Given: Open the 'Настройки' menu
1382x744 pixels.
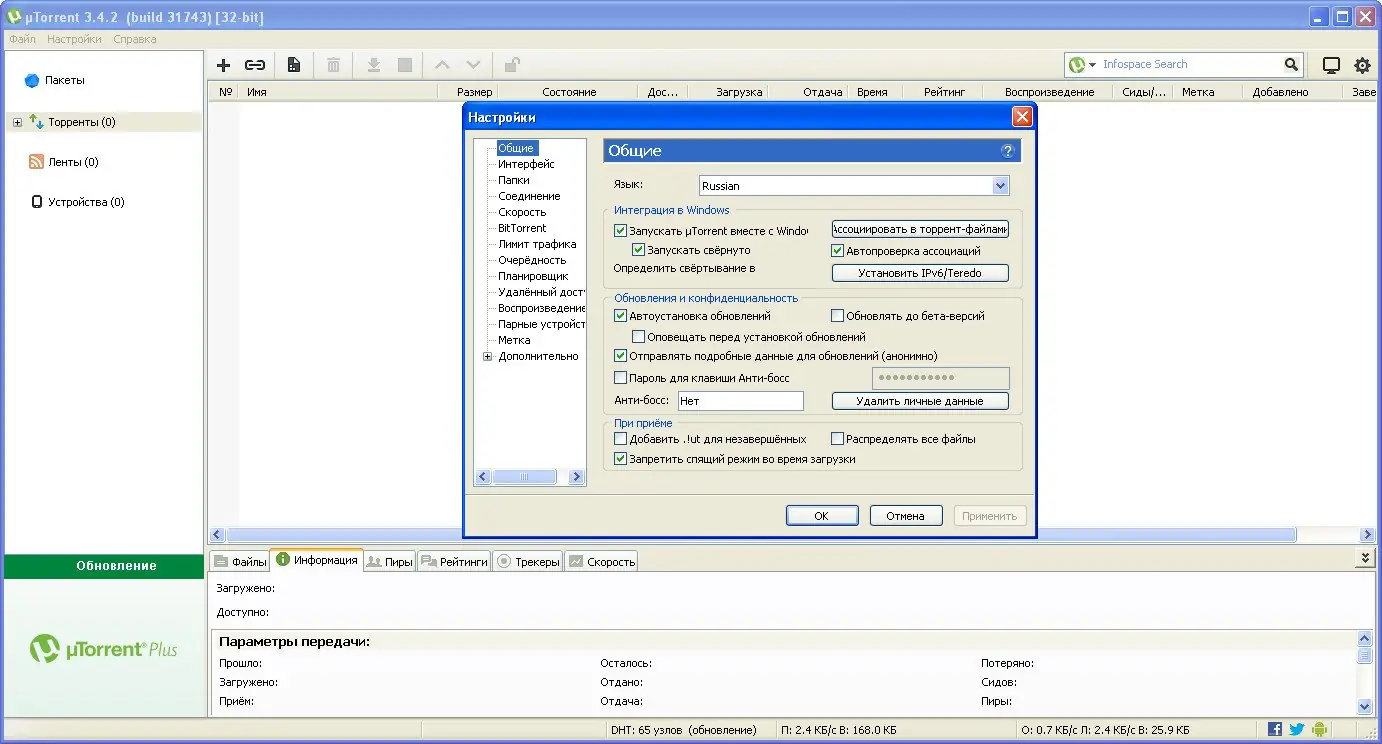Looking at the screenshot, I should [74, 38].
